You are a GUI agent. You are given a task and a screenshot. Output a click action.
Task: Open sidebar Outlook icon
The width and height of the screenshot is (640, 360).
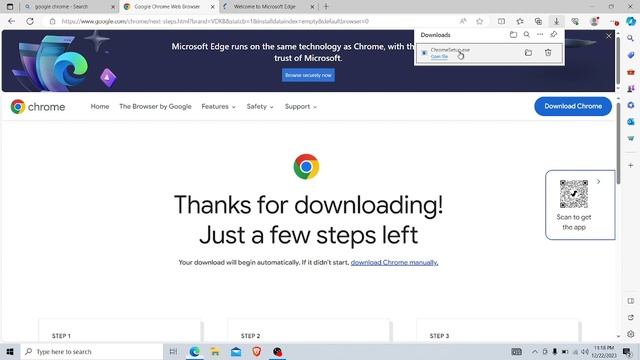point(631,122)
